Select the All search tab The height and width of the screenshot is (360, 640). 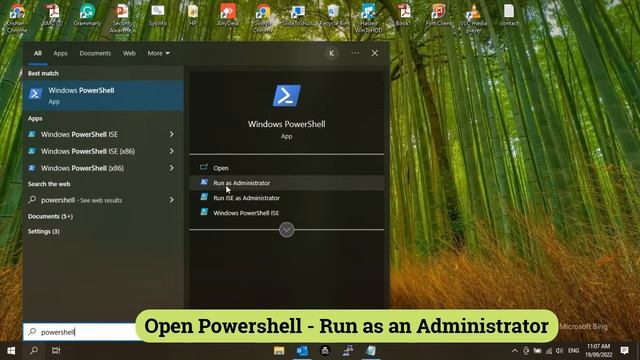(38, 53)
